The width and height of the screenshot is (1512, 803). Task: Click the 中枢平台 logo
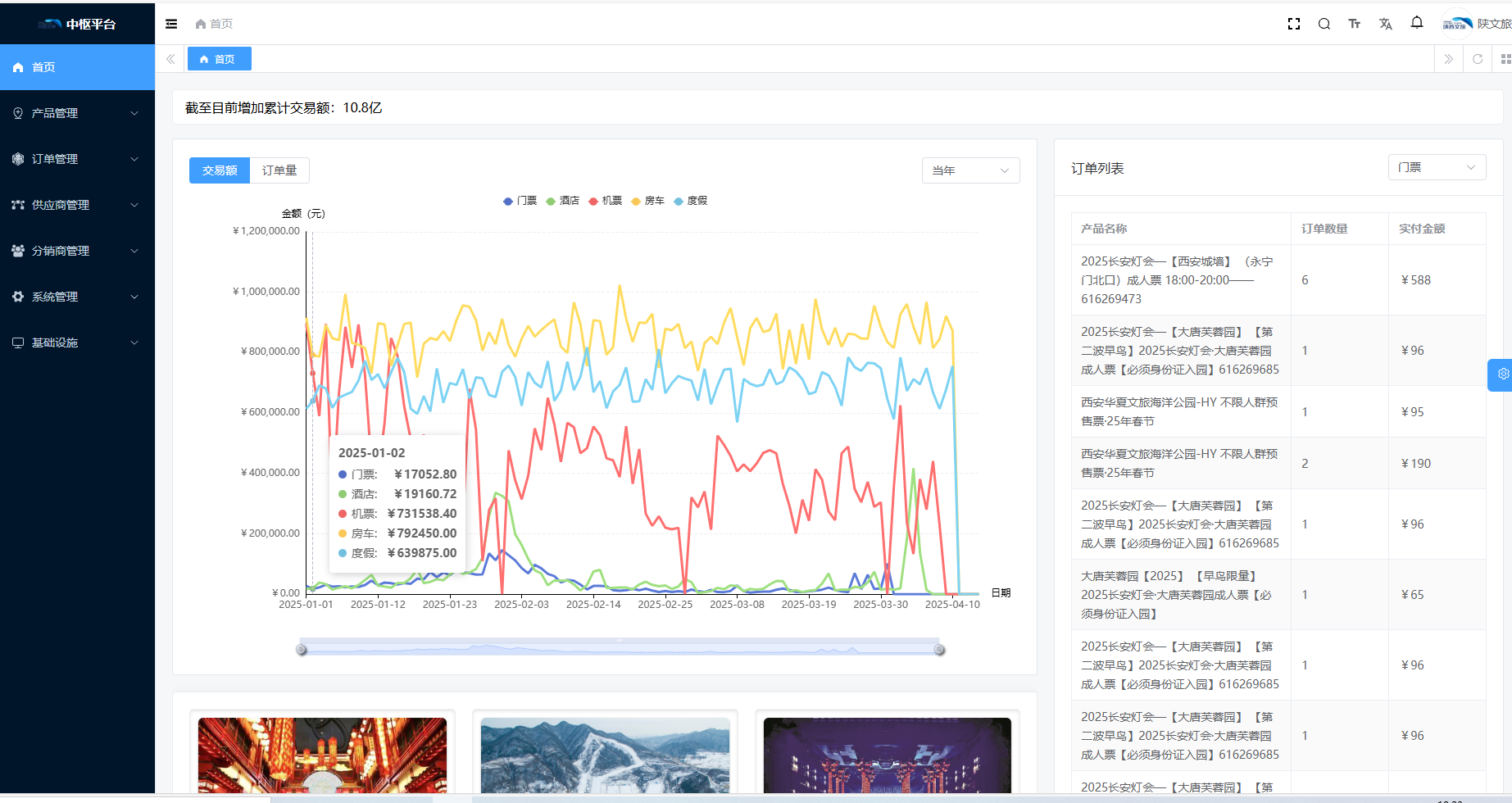click(77, 24)
